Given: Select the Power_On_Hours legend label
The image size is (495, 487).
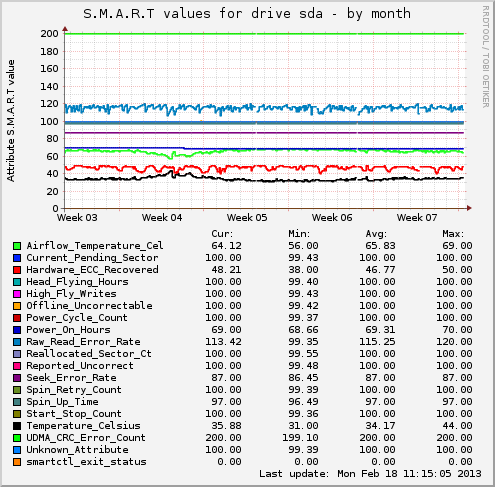Looking at the screenshot, I should (x=68, y=330).
